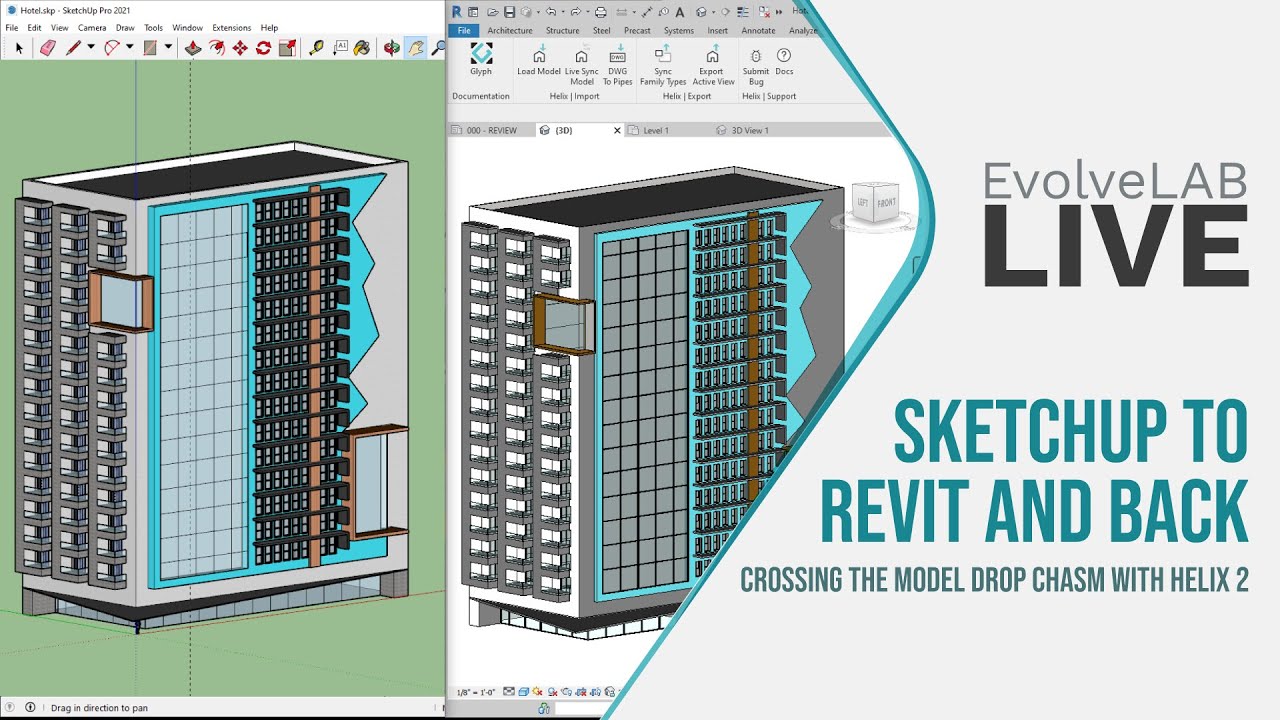Image resolution: width=1280 pixels, height=720 pixels.
Task: Open the Arc tool dropdown arrow
Action: click(129, 47)
